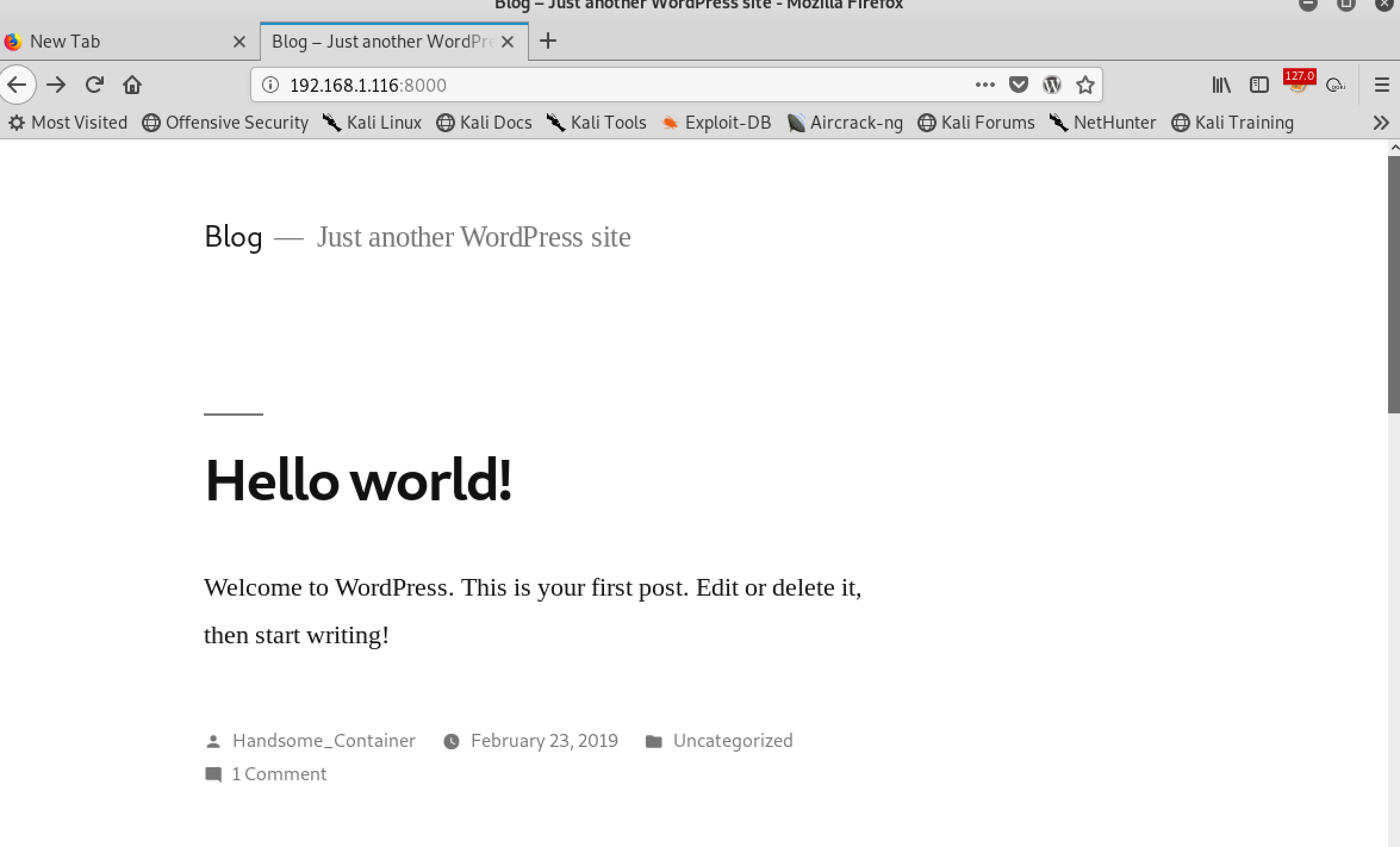Show site information for the connection
Screen dimensions: 1400x847
pyautogui.click(x=270, y=85)
